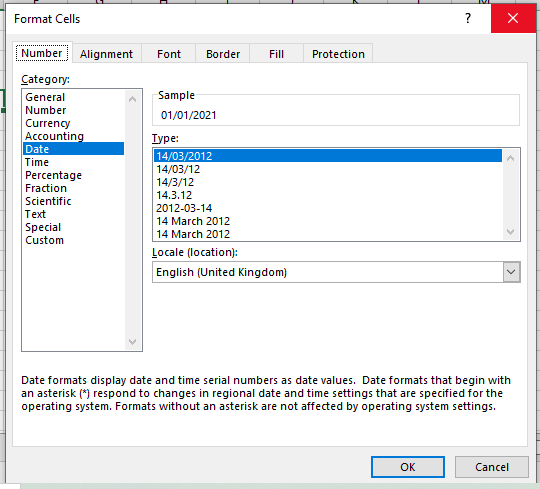Viewport: 540px width, 489px height.
Task: Select date type 14/03/2012
Action: (328, 156)
